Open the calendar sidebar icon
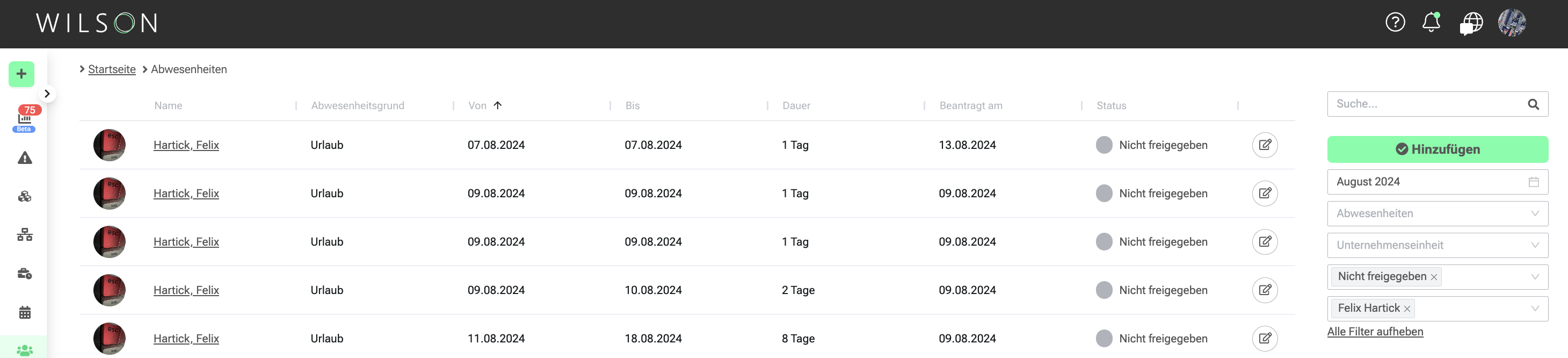The image size is (1568, 358). coord(24,313)
